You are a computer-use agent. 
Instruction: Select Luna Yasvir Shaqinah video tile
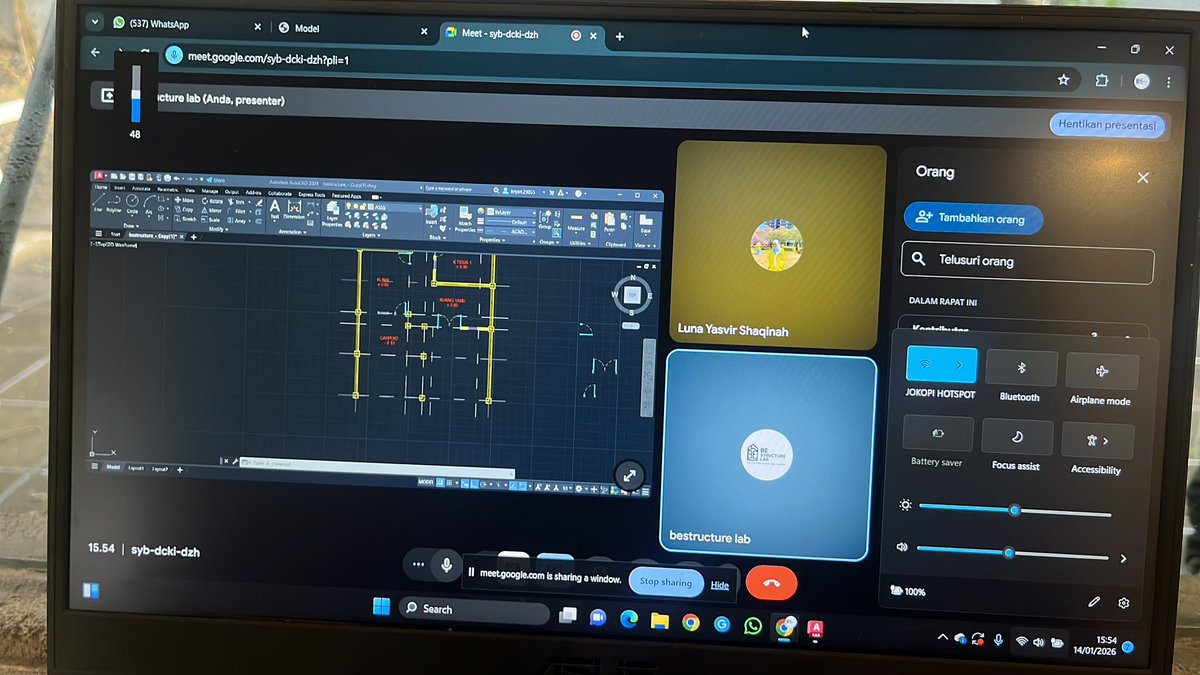pos(779,244)
